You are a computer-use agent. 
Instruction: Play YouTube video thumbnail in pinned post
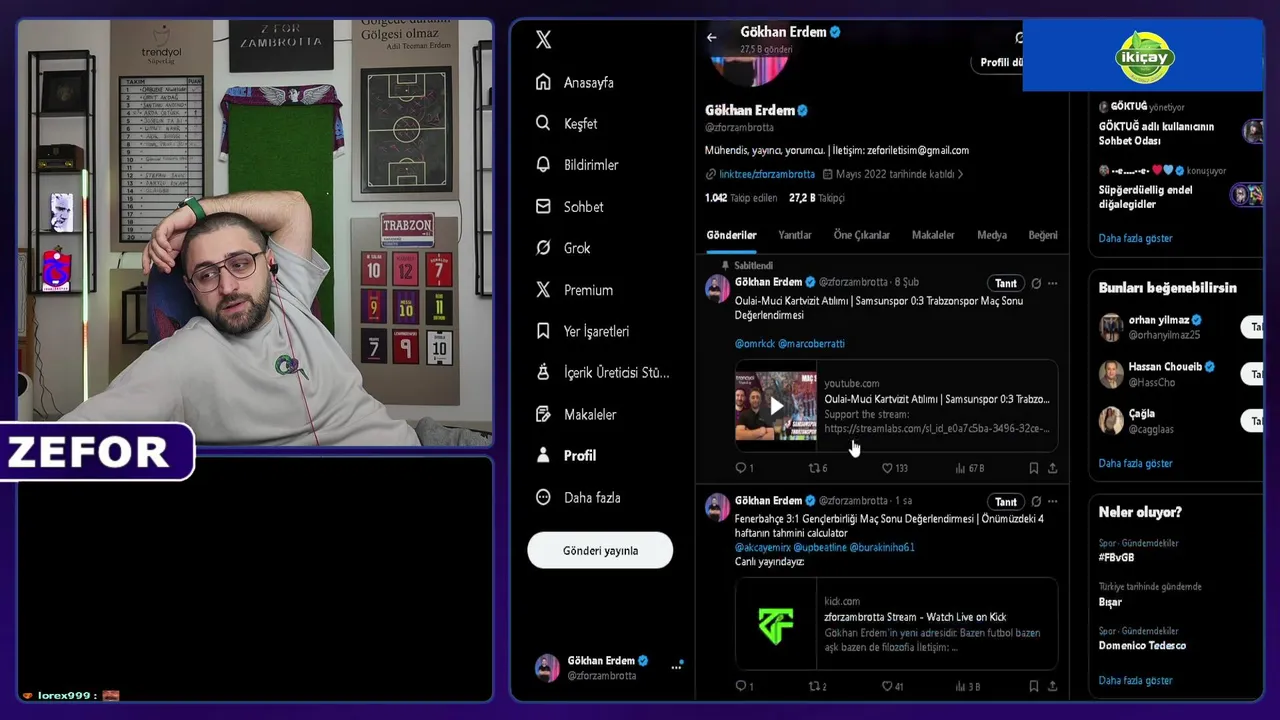[776, 406]
